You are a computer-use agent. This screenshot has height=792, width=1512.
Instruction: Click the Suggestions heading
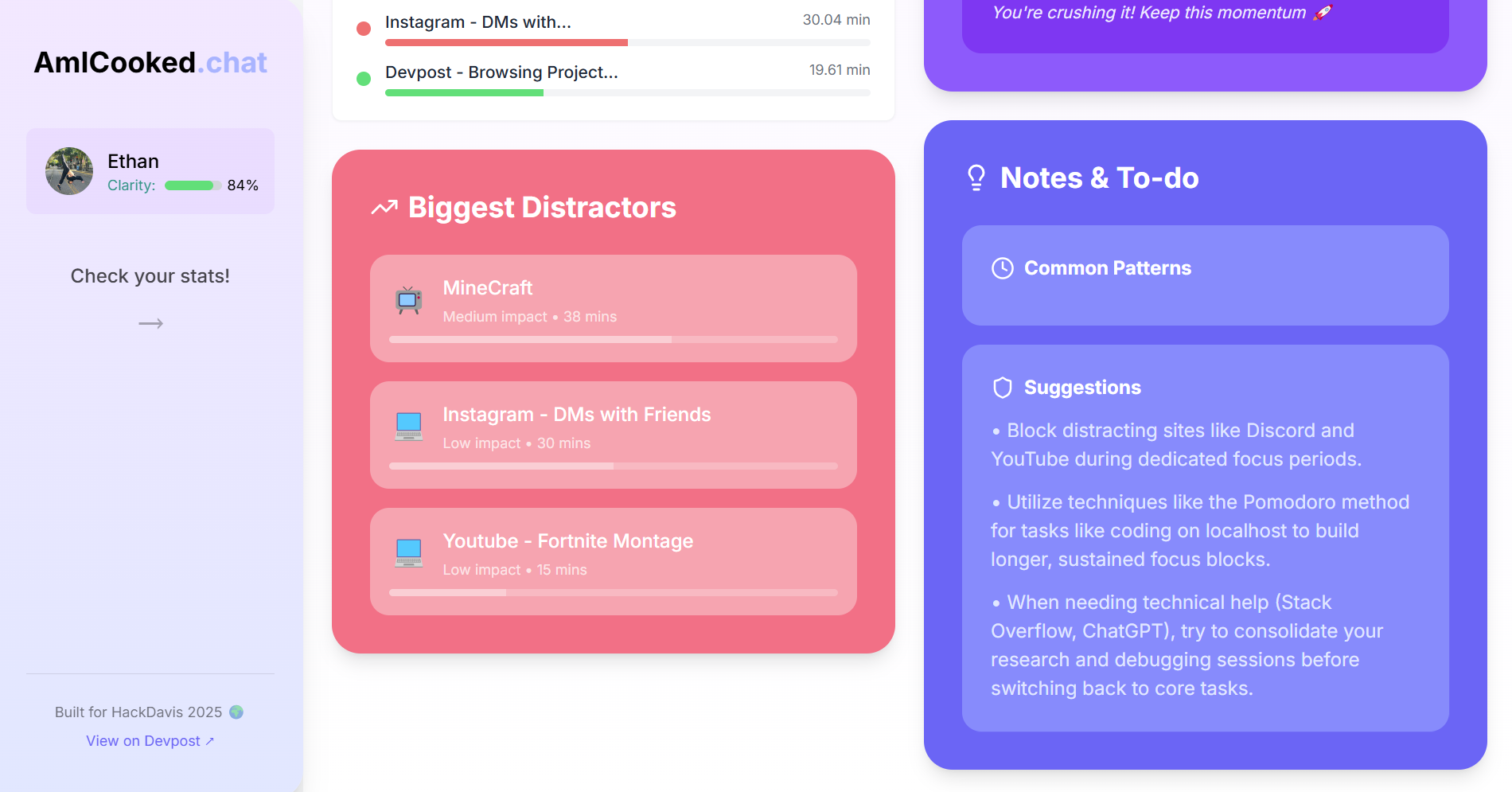[x=1082, y=388]
